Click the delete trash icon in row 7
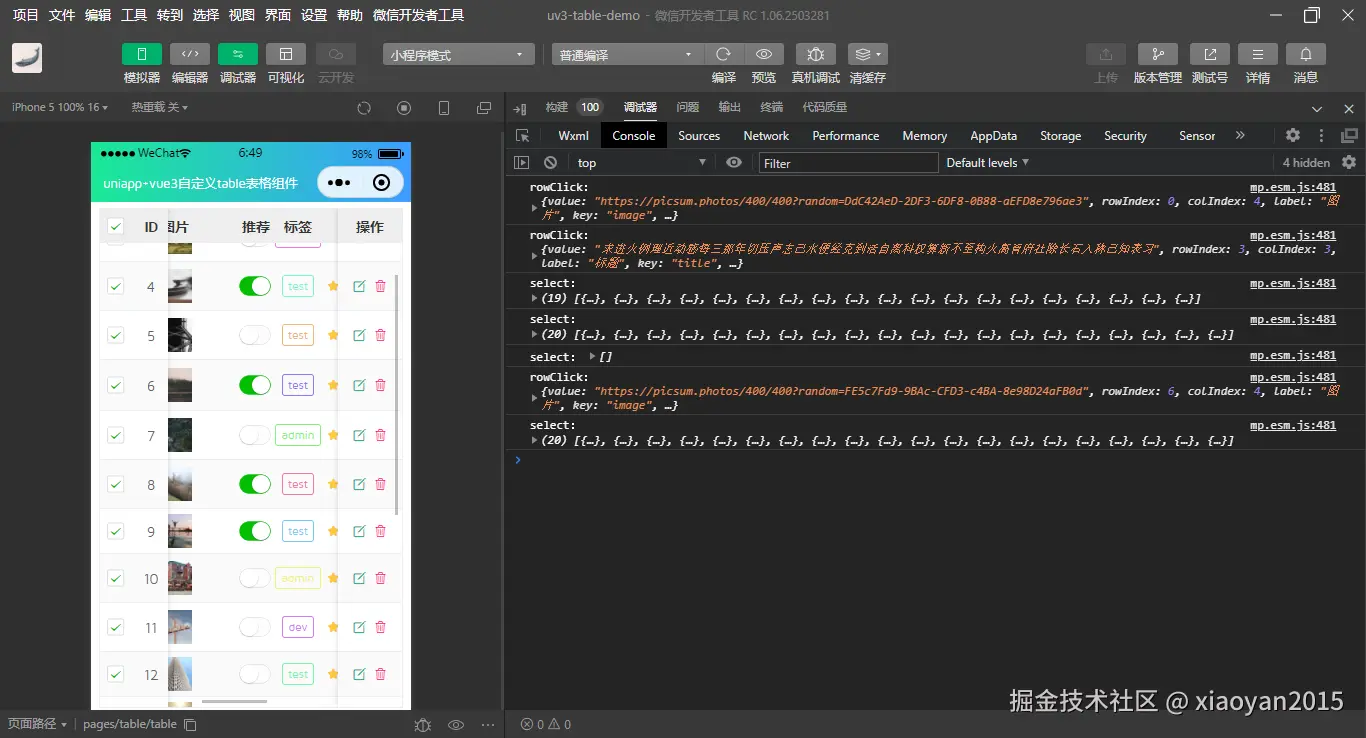The height and width of the screenshot is (738, 1366). click(380, 434)
